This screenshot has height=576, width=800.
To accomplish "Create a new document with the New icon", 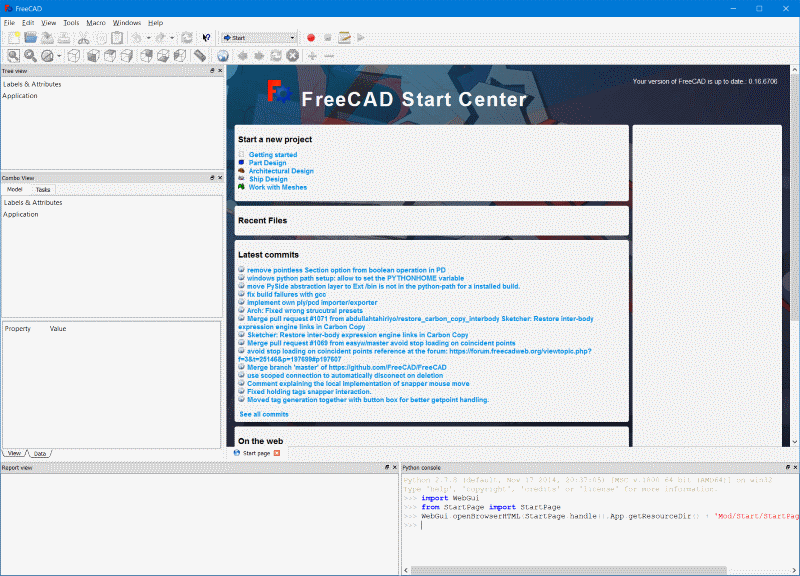I will (14, 38).
